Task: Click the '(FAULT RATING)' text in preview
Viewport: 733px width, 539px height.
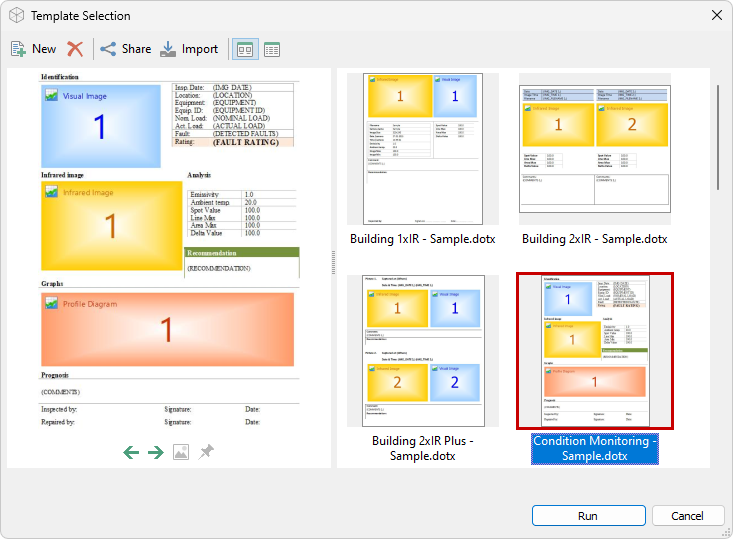Action: click(x=246, y=143)
